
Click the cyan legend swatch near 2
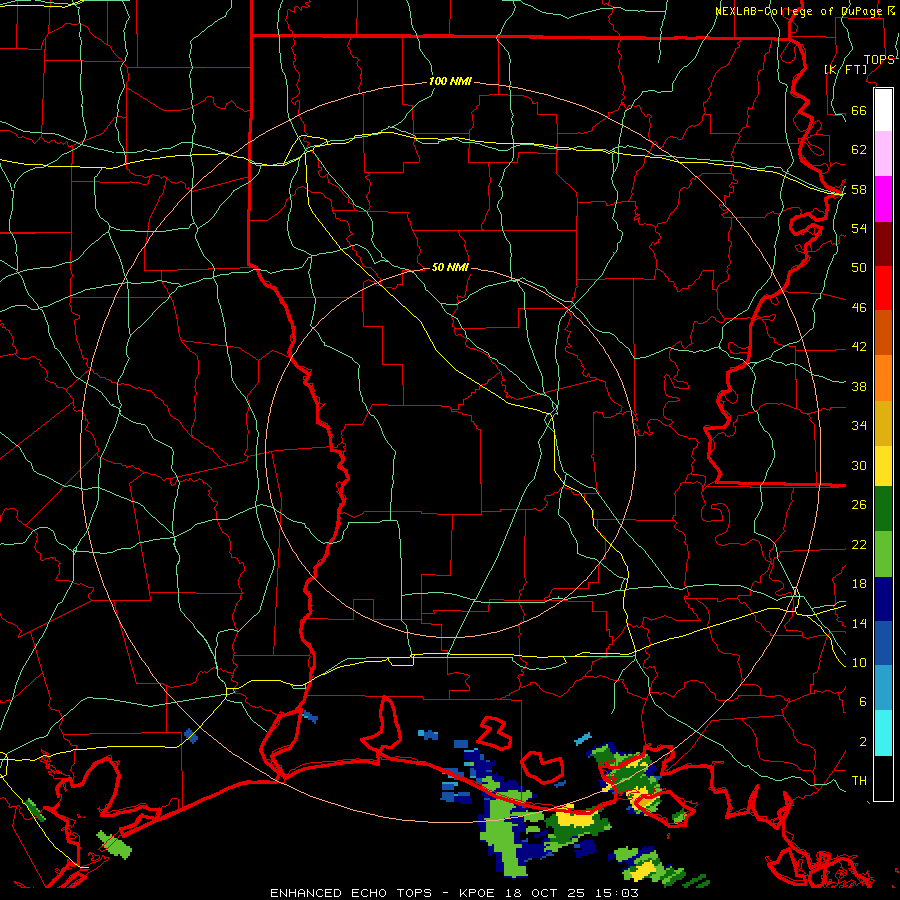pos(883,733)
